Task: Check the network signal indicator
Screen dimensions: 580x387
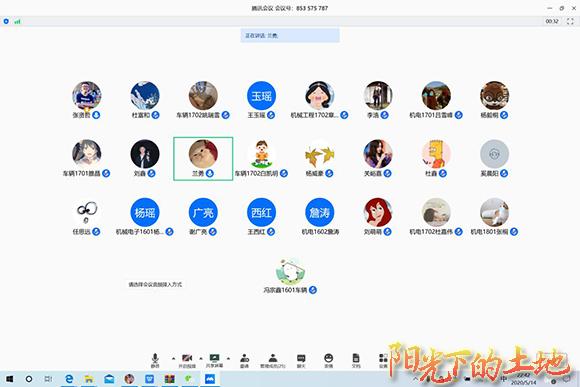Action: click(x=17, y=21)
